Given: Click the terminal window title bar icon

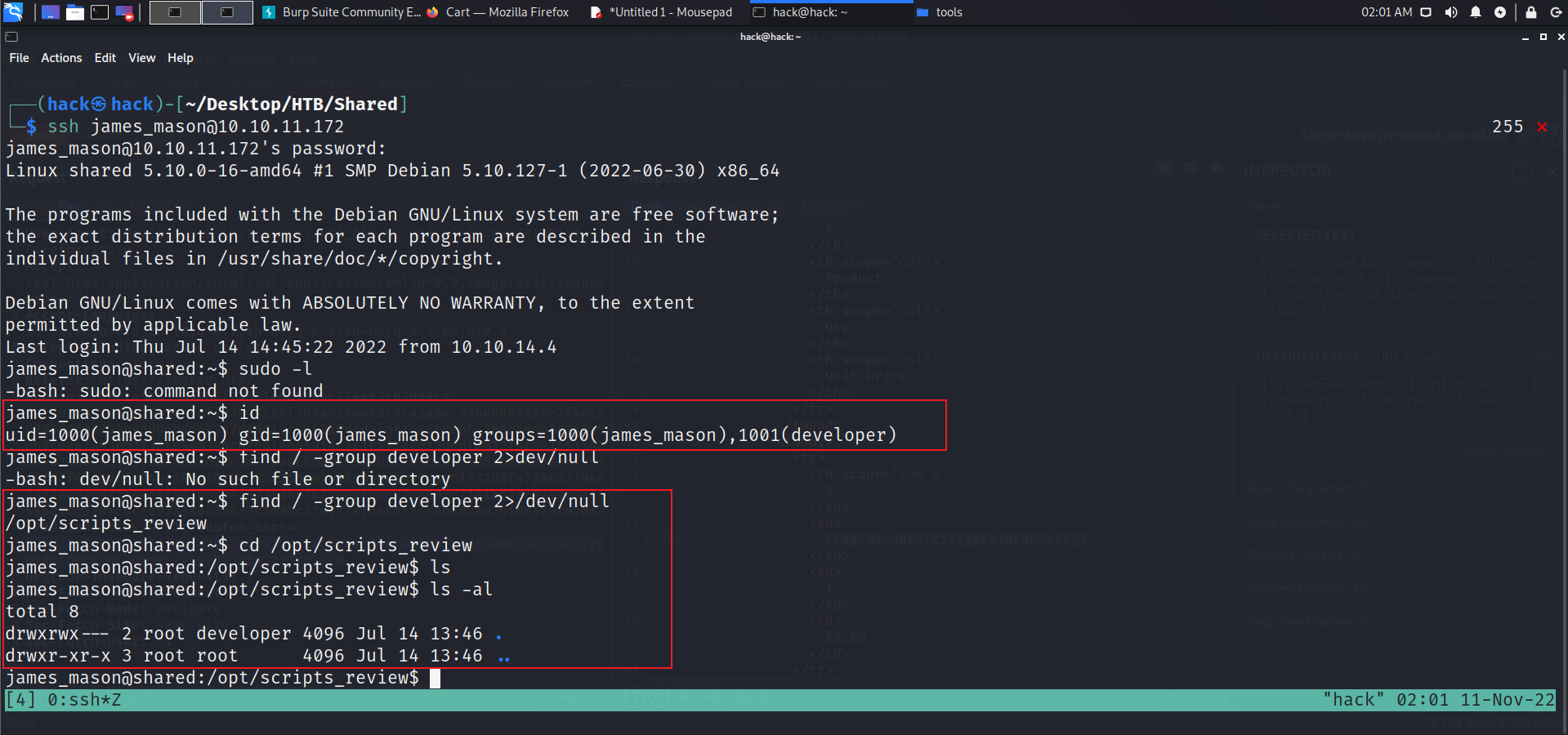Looking at the screenshot, I should click(11, 37).
